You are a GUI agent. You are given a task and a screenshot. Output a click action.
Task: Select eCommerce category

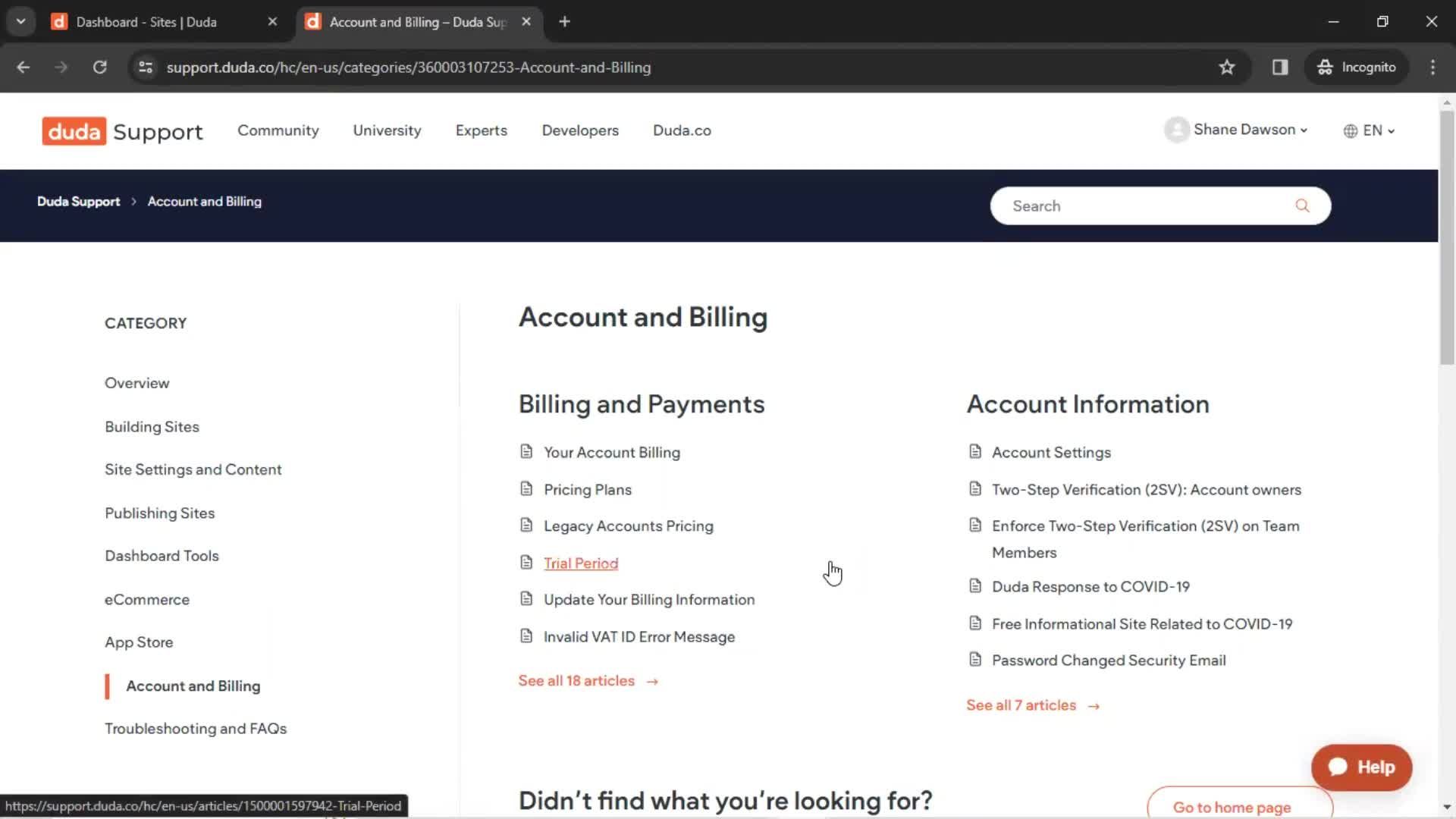tap(147, 599)
